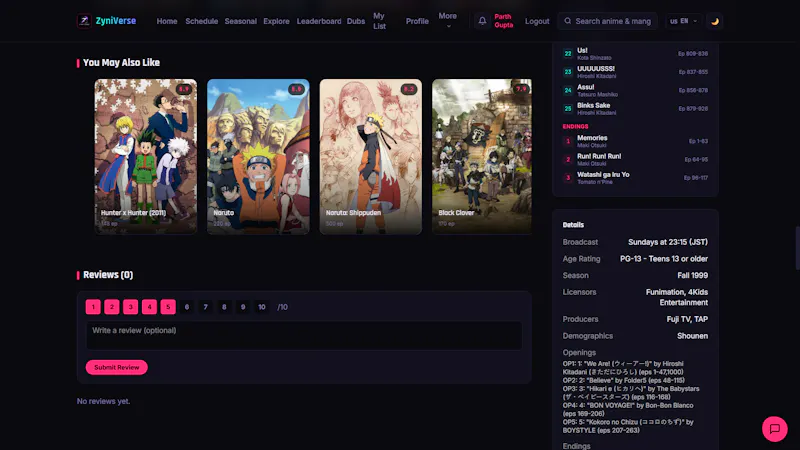Select opening 25 Binks Sake
The width and height of the screenshot is (800, 450).
coord(635,109)
